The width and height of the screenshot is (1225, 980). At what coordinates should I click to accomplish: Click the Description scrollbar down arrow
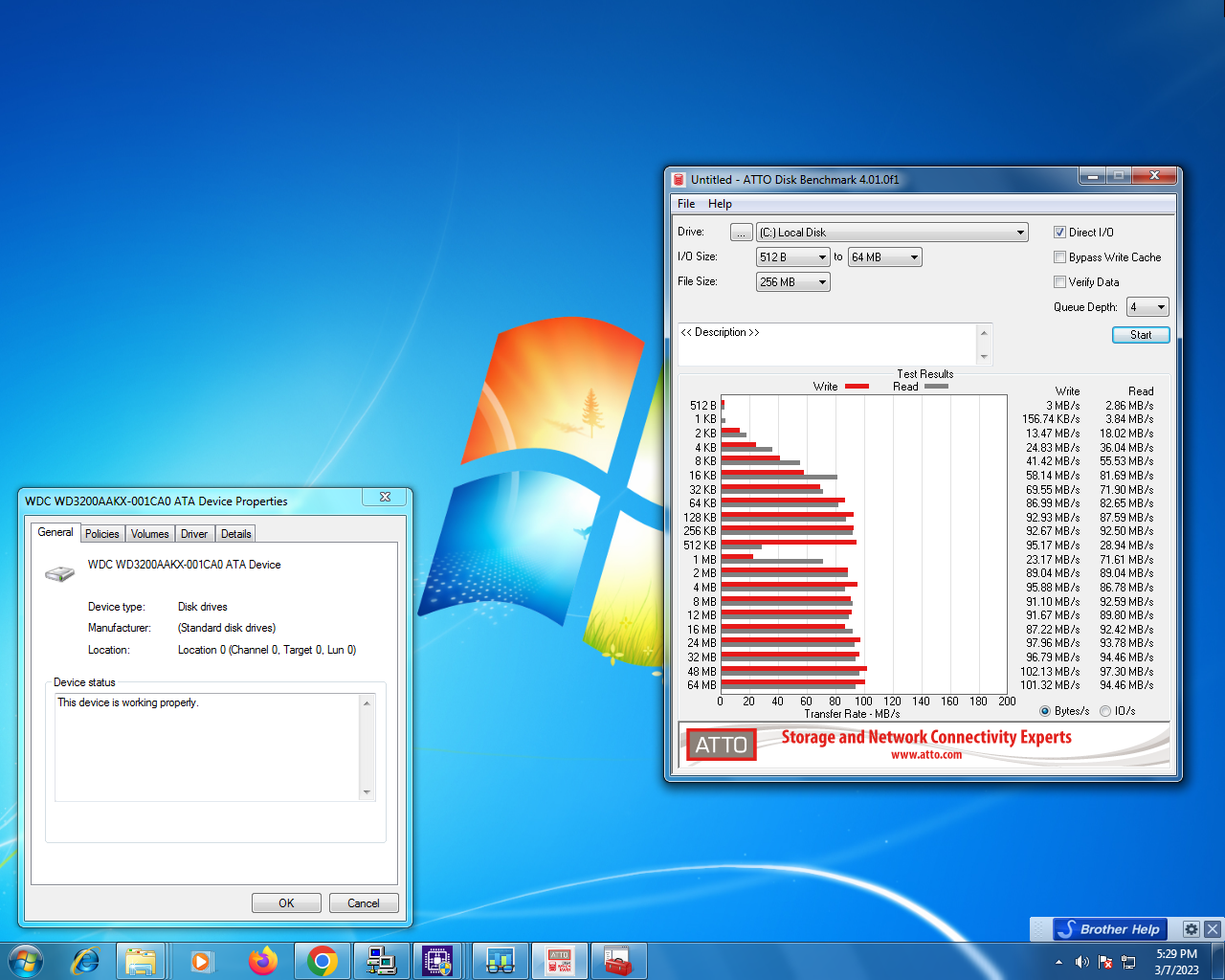click(984, 357)
